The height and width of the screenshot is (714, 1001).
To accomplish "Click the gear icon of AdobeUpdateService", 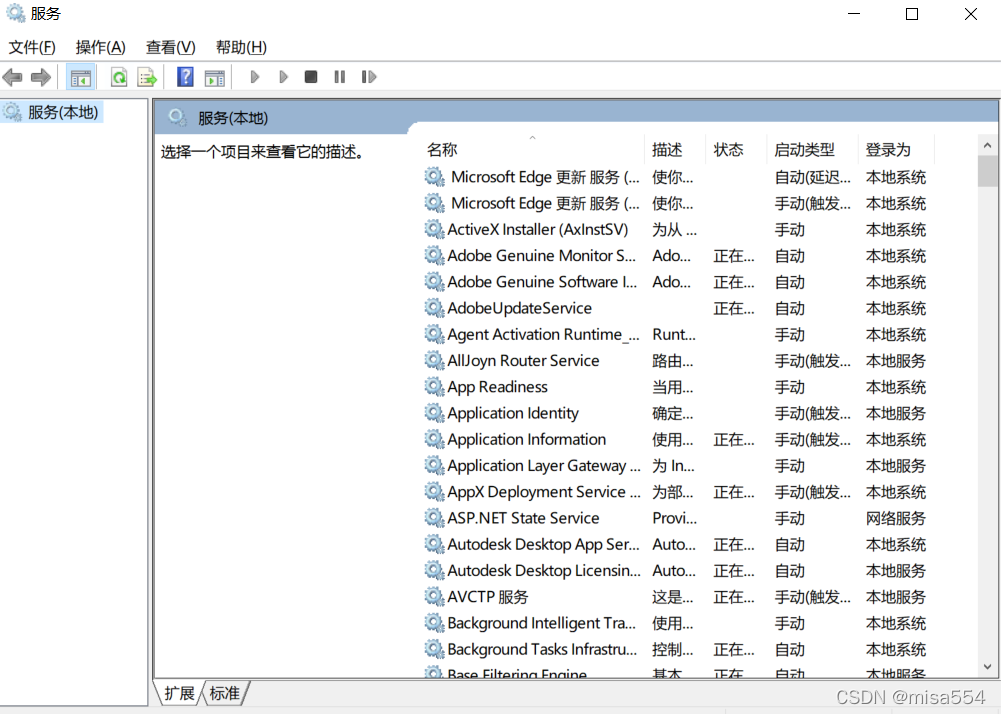I will pos(434,308).
